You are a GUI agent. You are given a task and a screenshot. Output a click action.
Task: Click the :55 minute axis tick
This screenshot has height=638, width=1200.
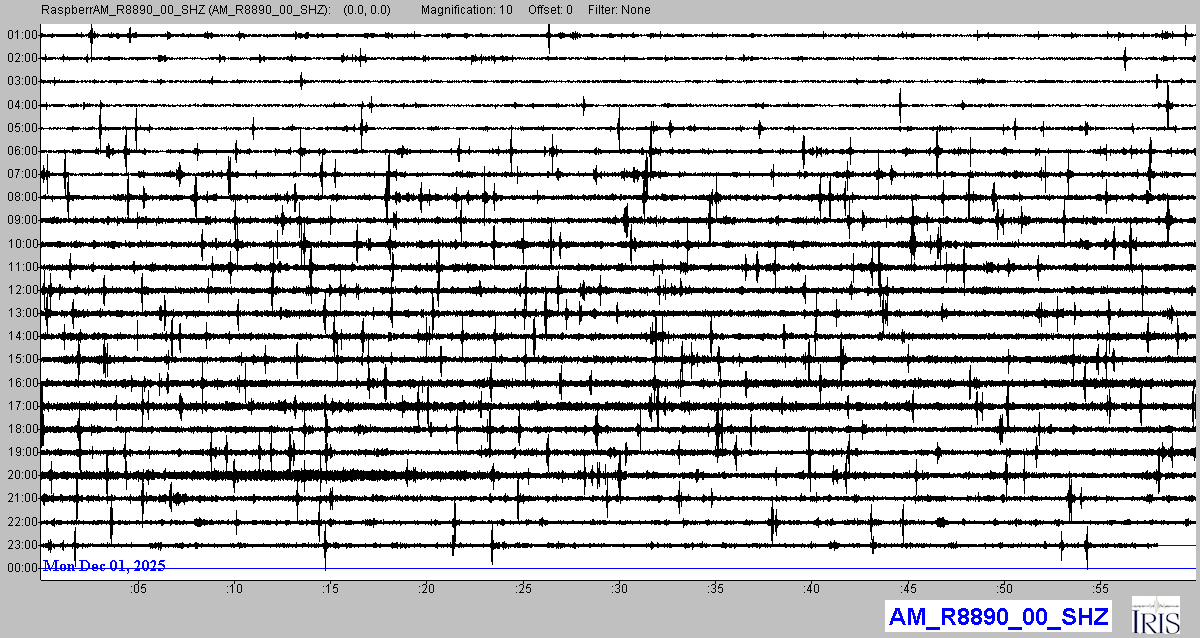tap(1100, 589)
